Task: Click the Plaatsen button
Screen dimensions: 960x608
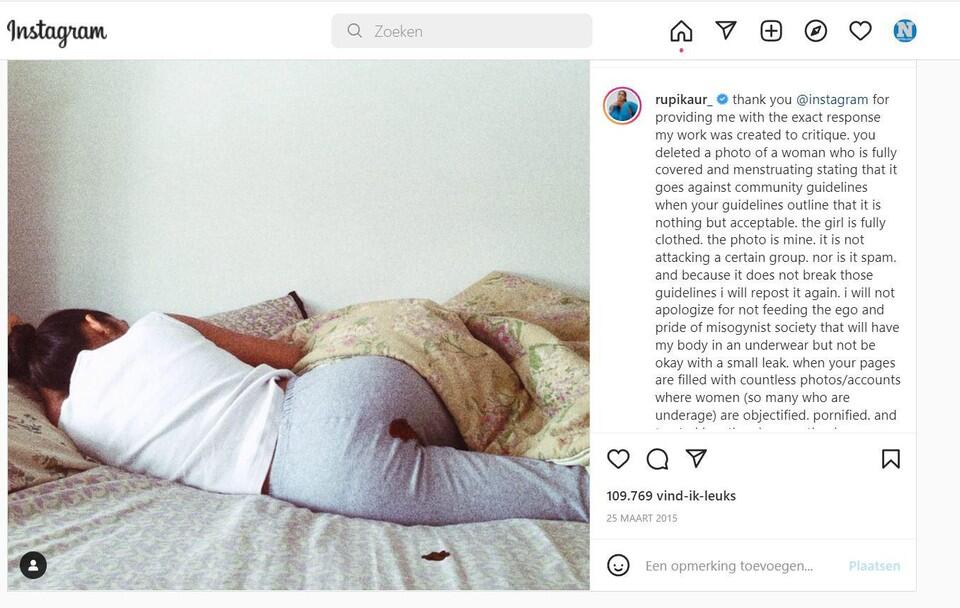Action: point(874,566)
